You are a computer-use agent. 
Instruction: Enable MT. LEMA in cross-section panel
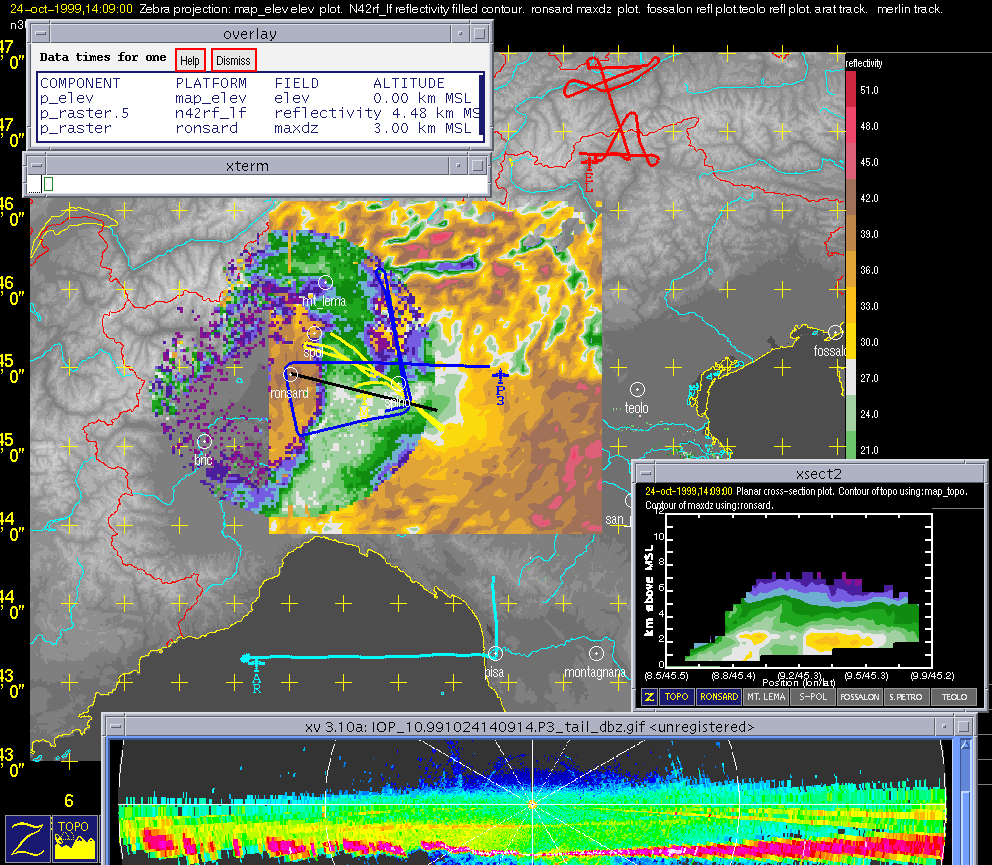(766, 697)
